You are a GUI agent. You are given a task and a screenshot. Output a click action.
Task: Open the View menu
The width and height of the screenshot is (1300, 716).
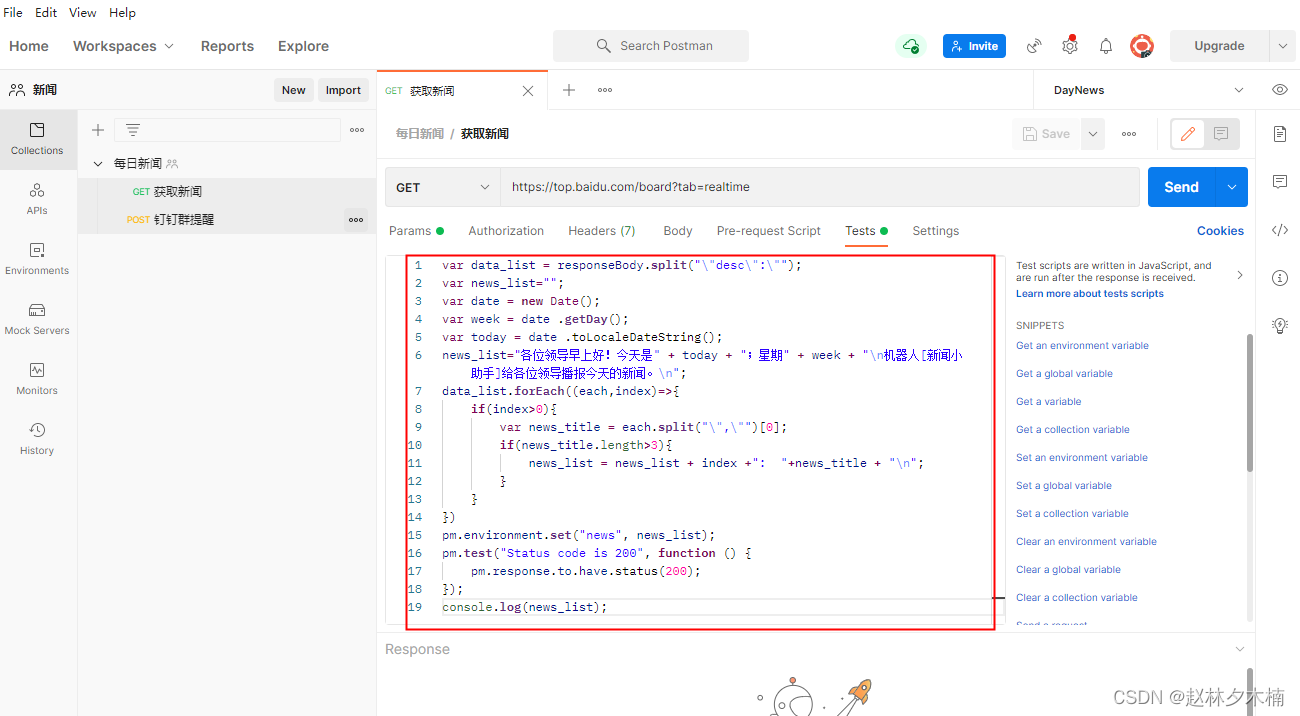[83, 13]
